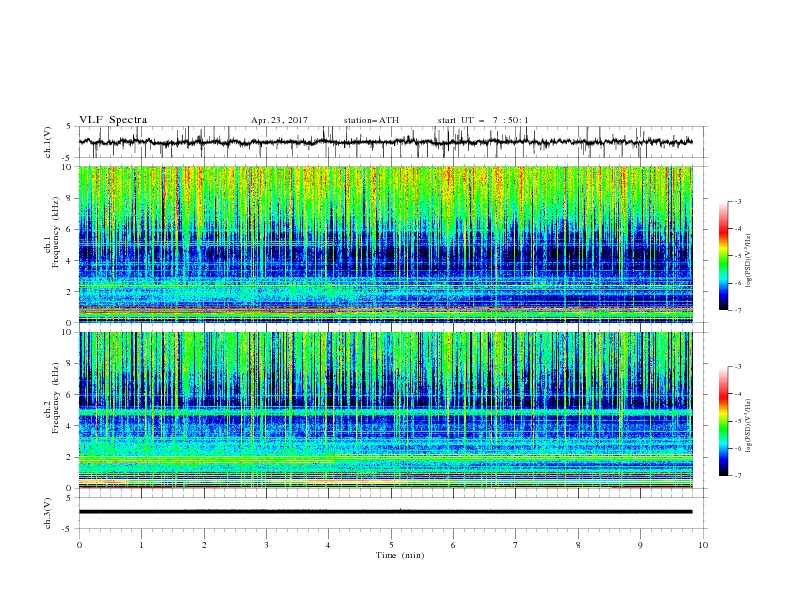Click the "station=ATH" header label

[x=371, y=120]
